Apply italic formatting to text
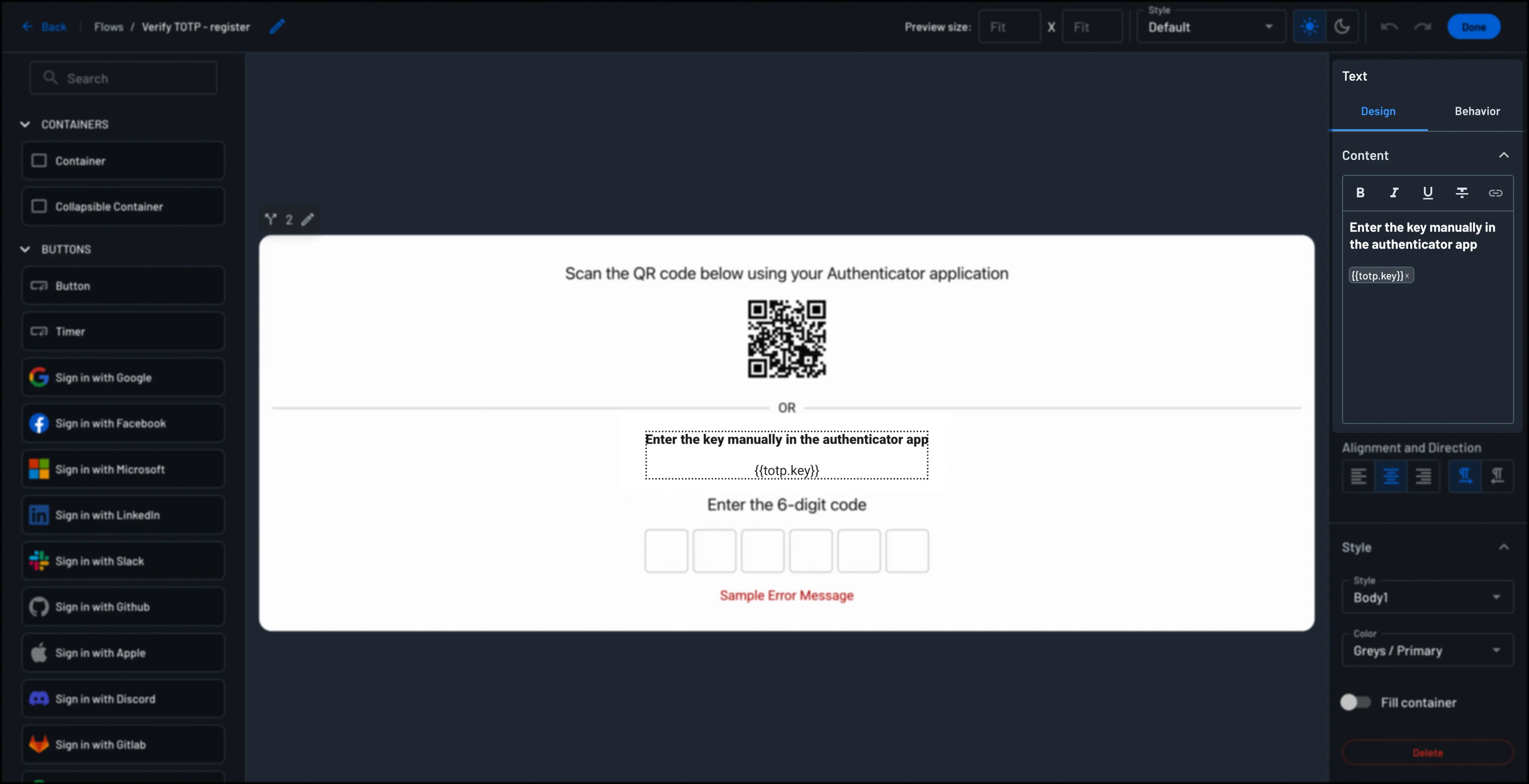Image resolution: width=1529 pixels, height=784 pixels. [x=1394, y=193]
